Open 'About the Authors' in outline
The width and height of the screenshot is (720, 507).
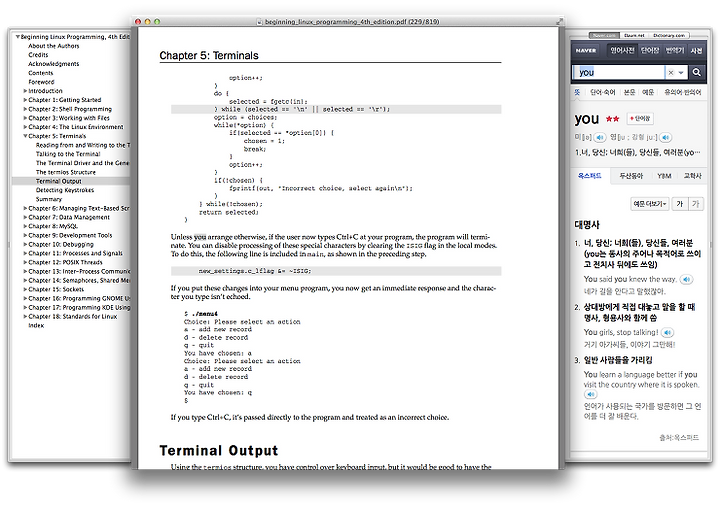pyautogui.click(x=53, y=46)
